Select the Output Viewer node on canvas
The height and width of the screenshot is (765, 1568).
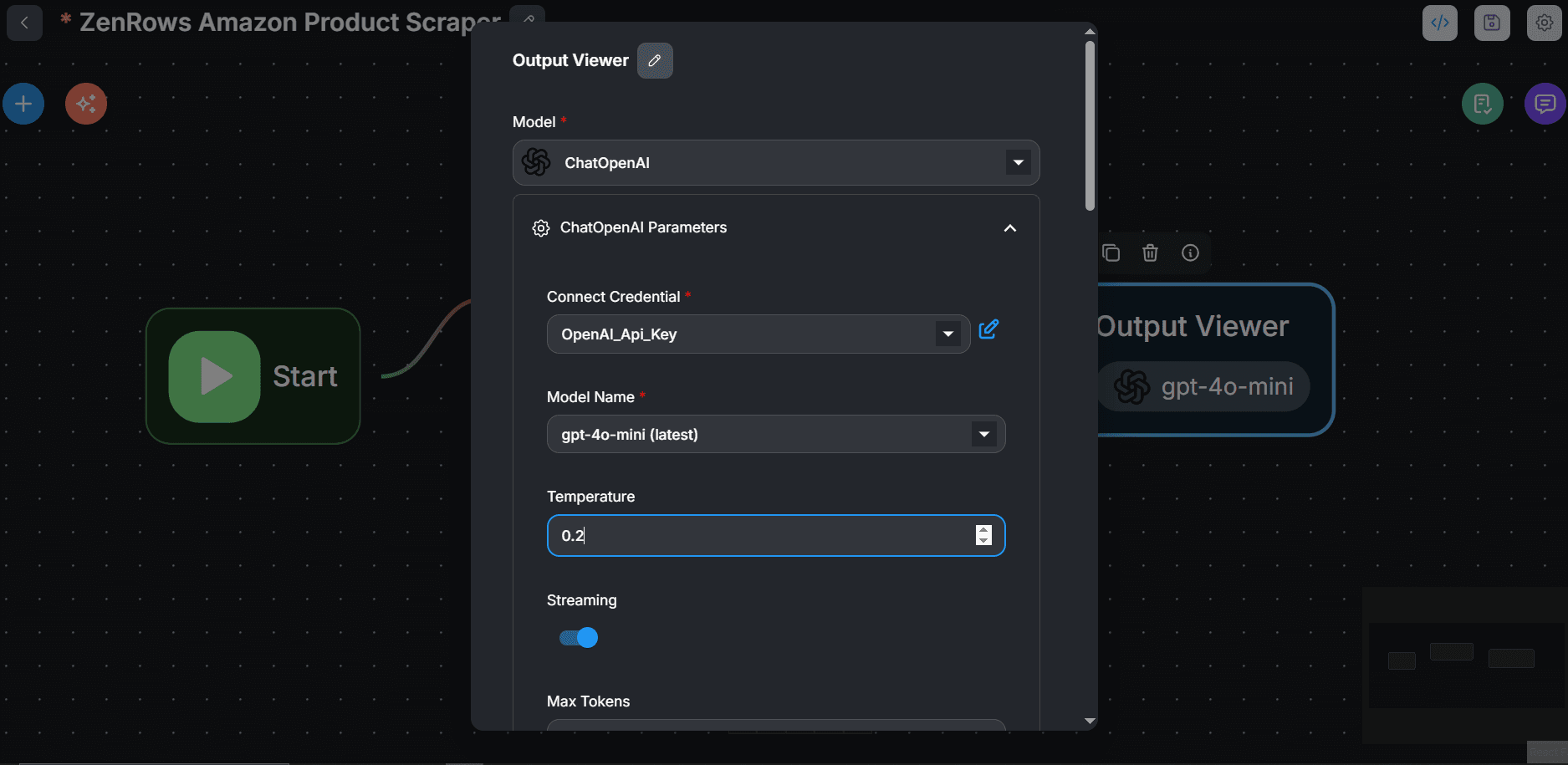[1215, 360]
